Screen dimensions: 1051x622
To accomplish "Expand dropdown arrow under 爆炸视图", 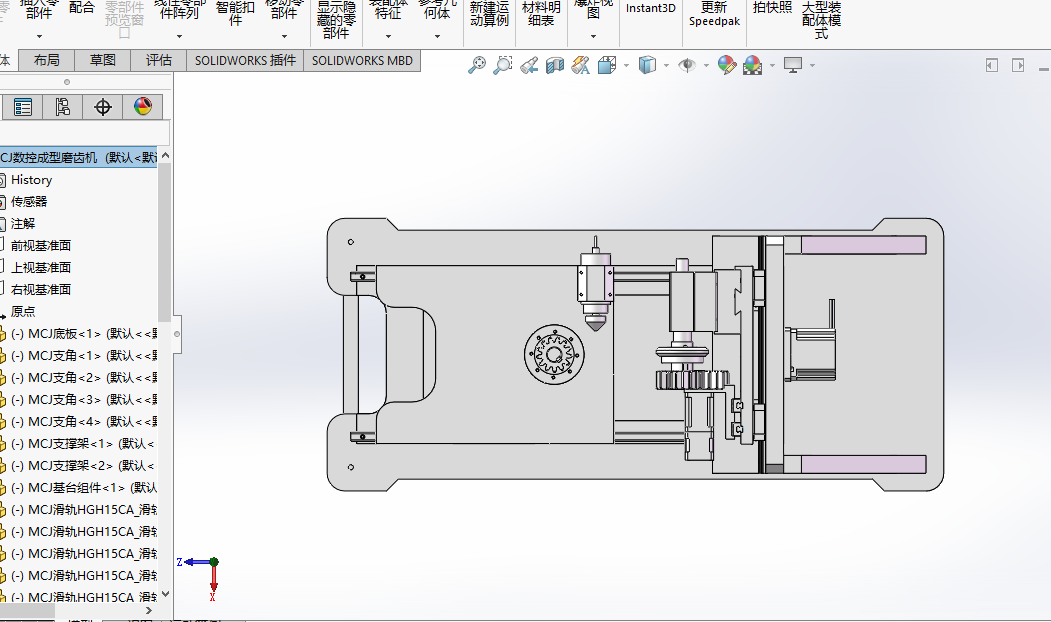I will (593, 36).
